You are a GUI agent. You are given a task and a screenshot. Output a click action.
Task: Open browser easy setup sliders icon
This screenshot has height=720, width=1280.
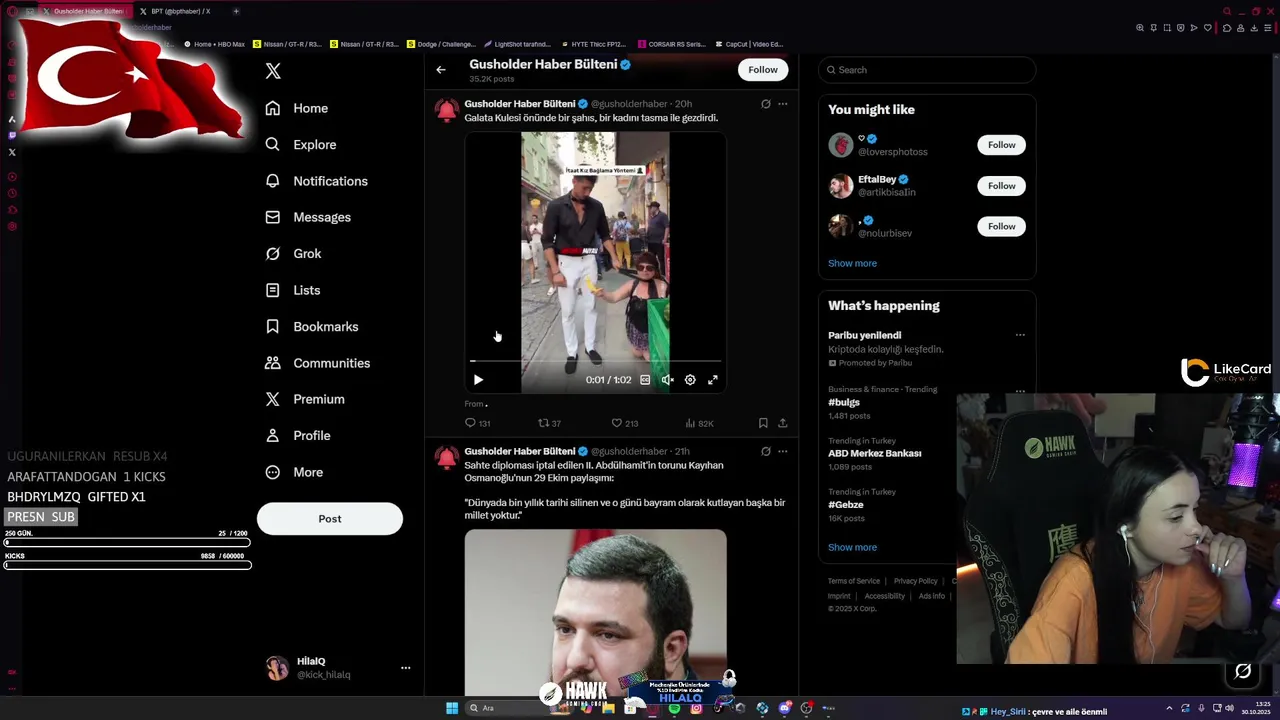coord(1267,28)
